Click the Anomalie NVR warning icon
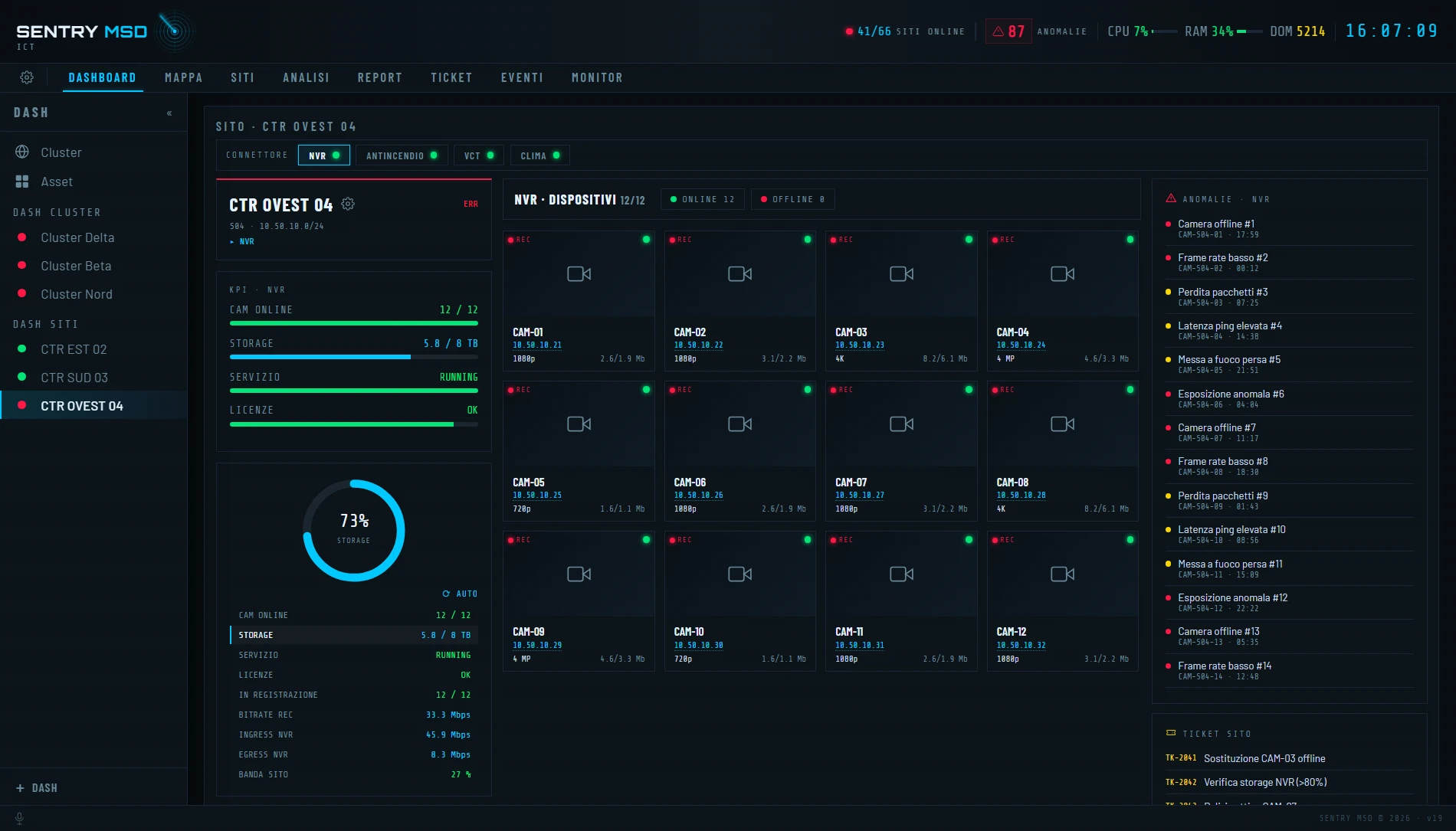Image resolution: width=1456 pixels, height=831 pixels. click(x=1171, y=198)
